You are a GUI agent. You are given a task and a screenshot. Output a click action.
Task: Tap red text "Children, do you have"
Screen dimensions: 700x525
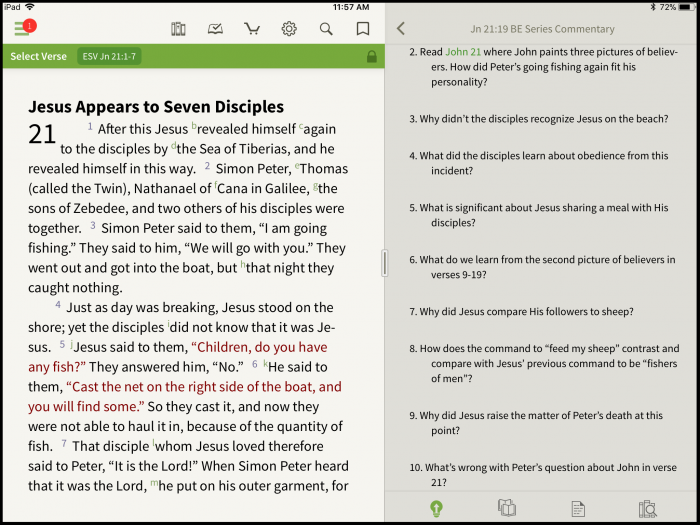coord(259,347)
